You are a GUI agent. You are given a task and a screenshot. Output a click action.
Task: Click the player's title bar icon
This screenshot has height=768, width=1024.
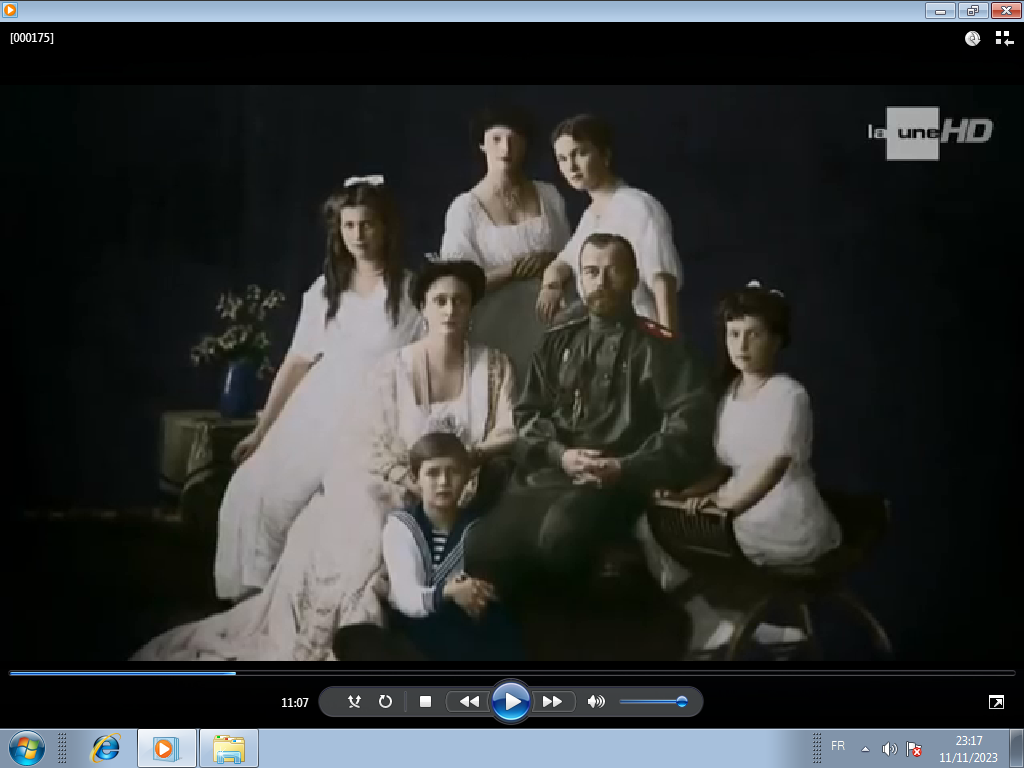click(10, 10)
